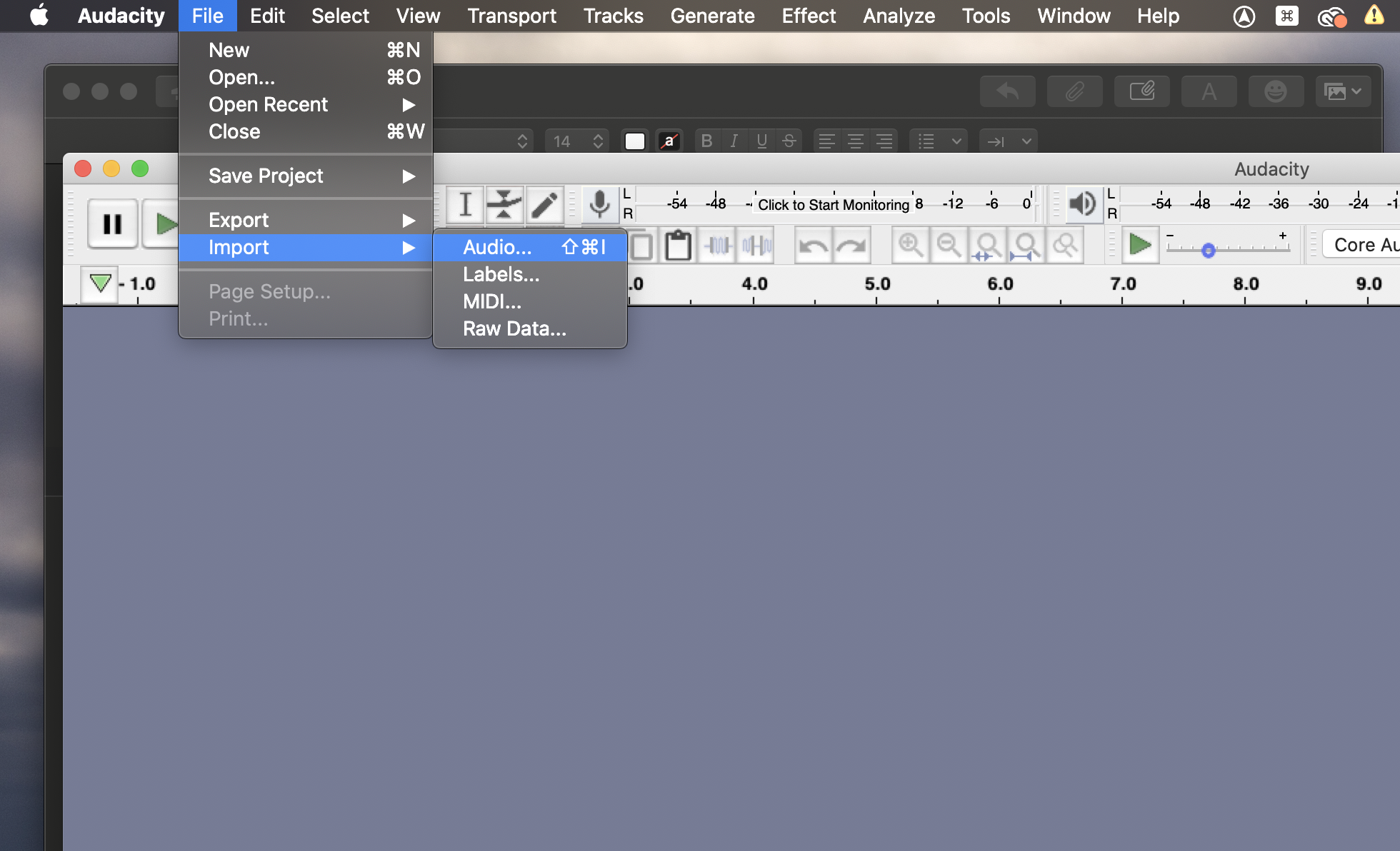Click the Zoom Toggle icon
Viewport: 1400px width, 851px height.
1065,246
